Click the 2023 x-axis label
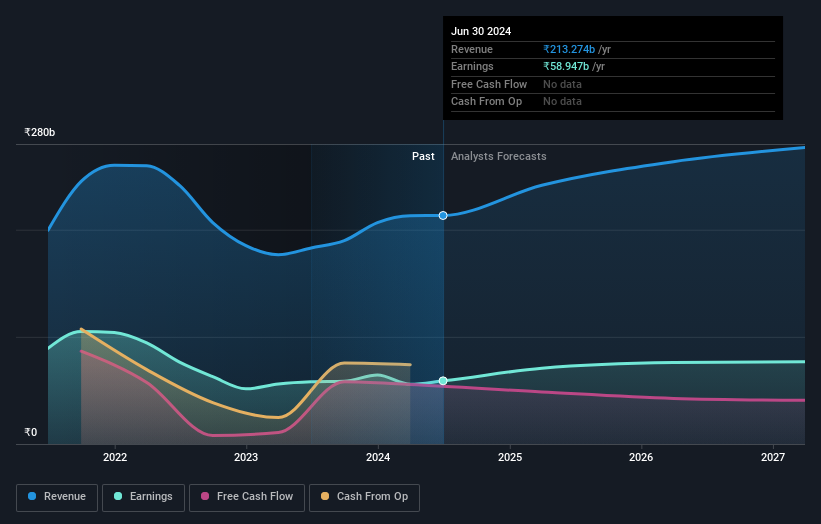This screenshot has width=821, height=524. coord(246,458)
